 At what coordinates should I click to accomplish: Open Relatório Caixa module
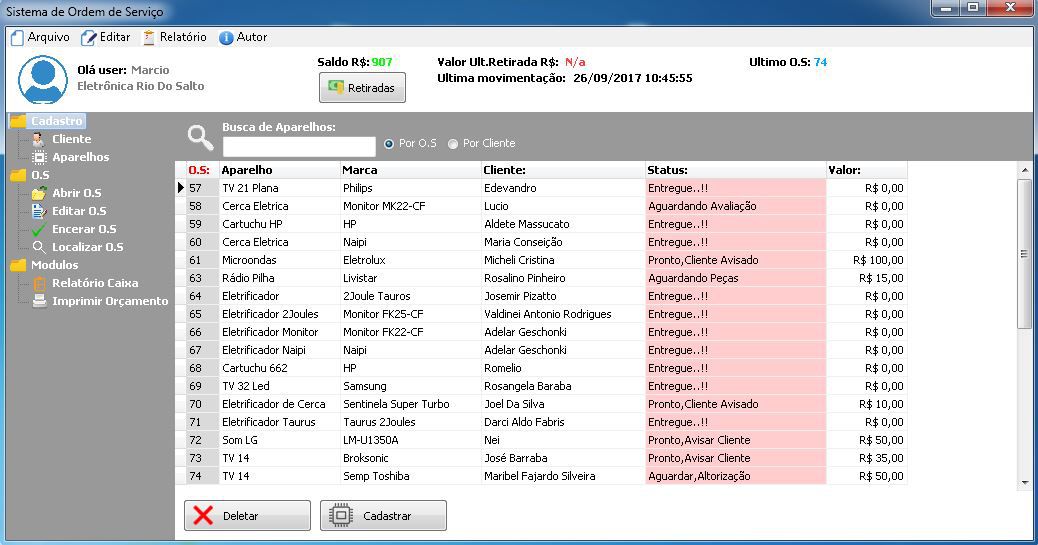pyautogui.click(x=94, y=283)
